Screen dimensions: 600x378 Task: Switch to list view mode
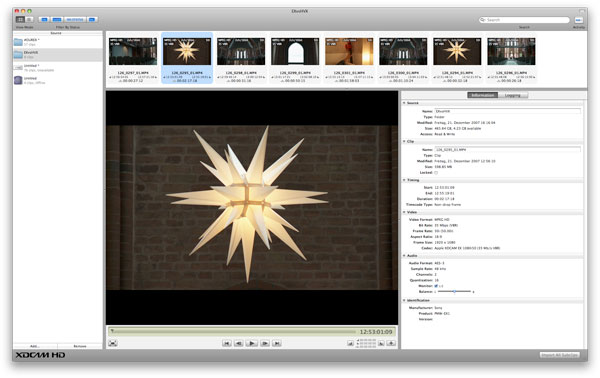point(29,20)
